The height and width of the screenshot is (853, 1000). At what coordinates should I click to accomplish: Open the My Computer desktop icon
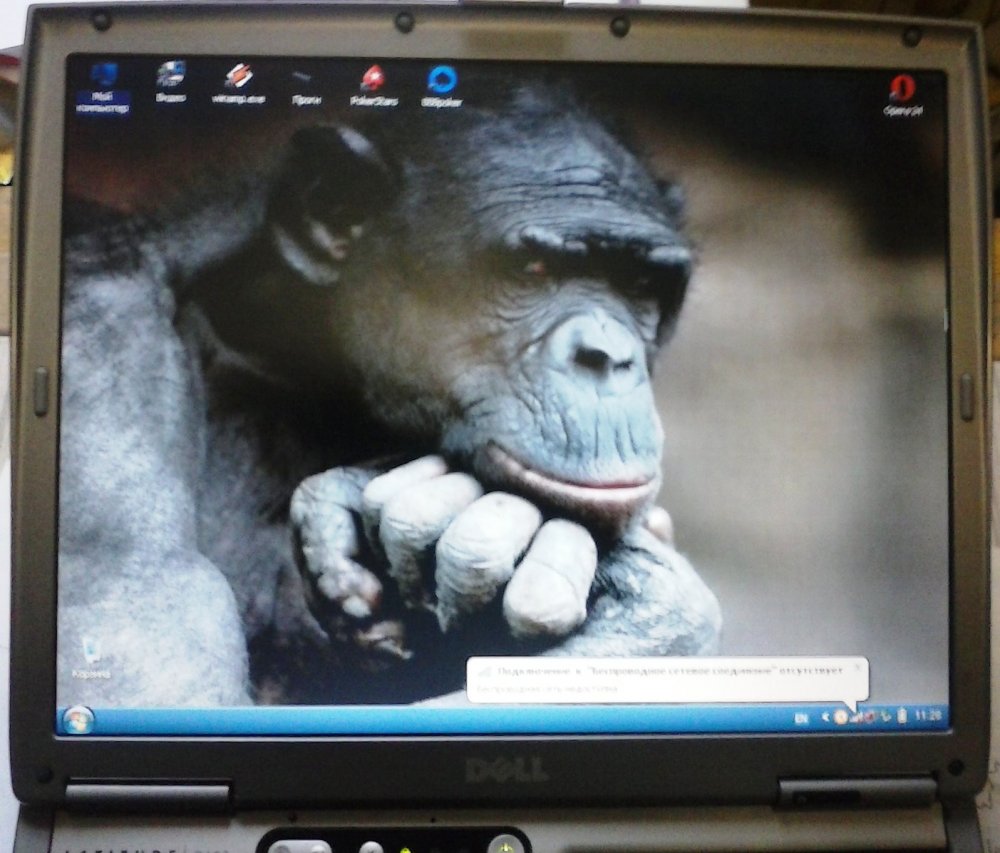pos(103,84)
